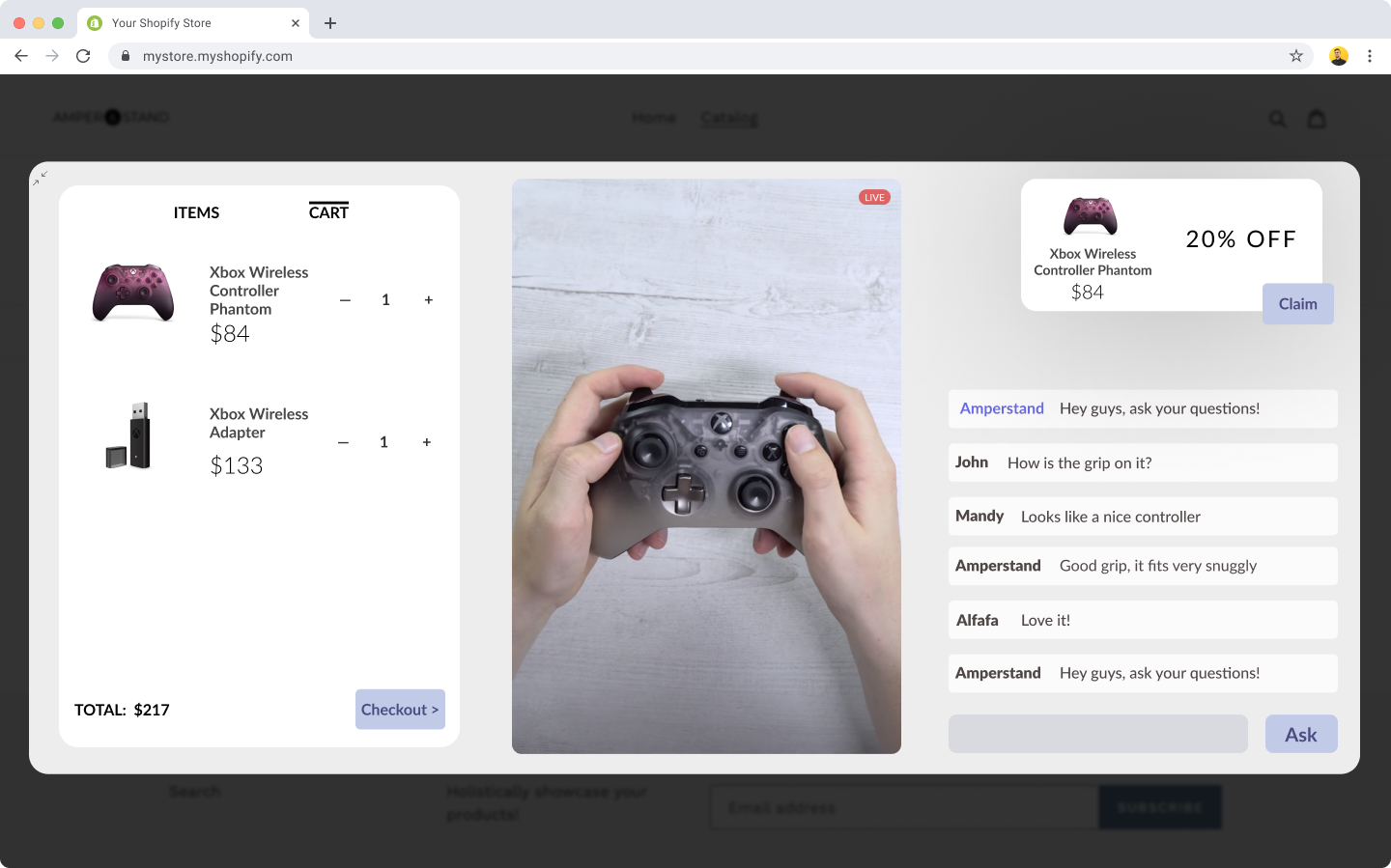Close the Your Shopify Store tab

(x=296, y=23)
